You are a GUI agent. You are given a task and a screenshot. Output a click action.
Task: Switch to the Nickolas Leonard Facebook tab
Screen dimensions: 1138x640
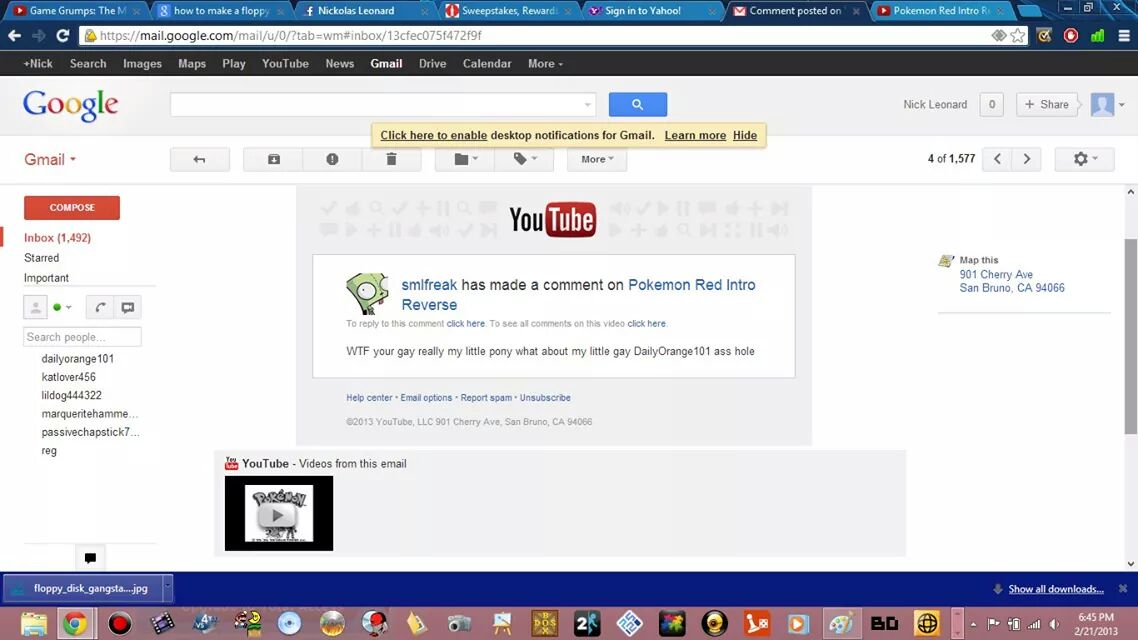click(365, 11)
